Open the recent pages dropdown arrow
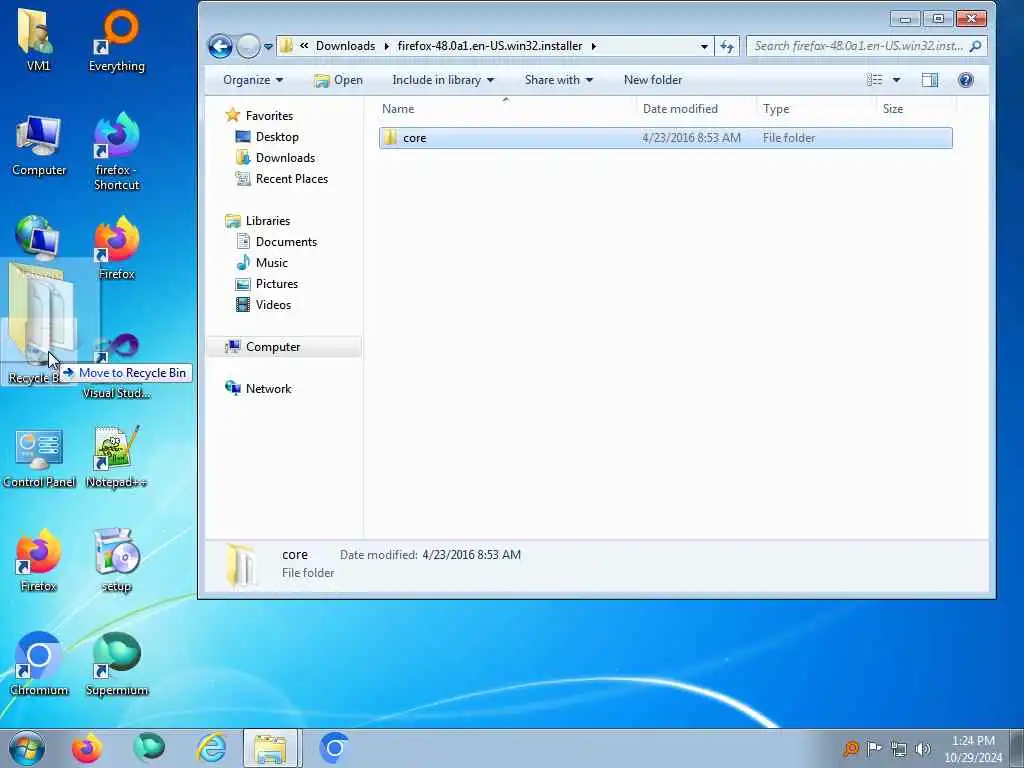The height and width of the screenshot is (768, 1024). click(x=268, y=47)
